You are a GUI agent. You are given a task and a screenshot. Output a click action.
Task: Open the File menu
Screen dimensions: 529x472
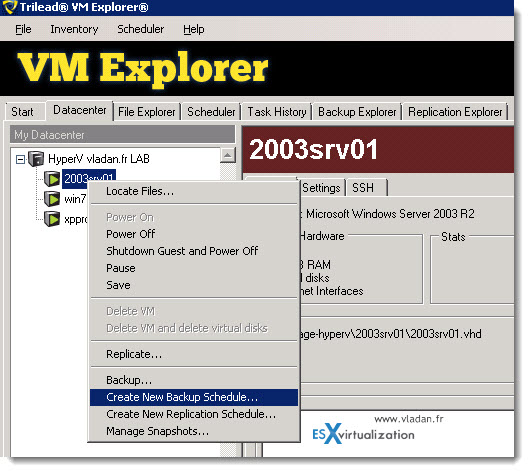(x=23, y=29)
